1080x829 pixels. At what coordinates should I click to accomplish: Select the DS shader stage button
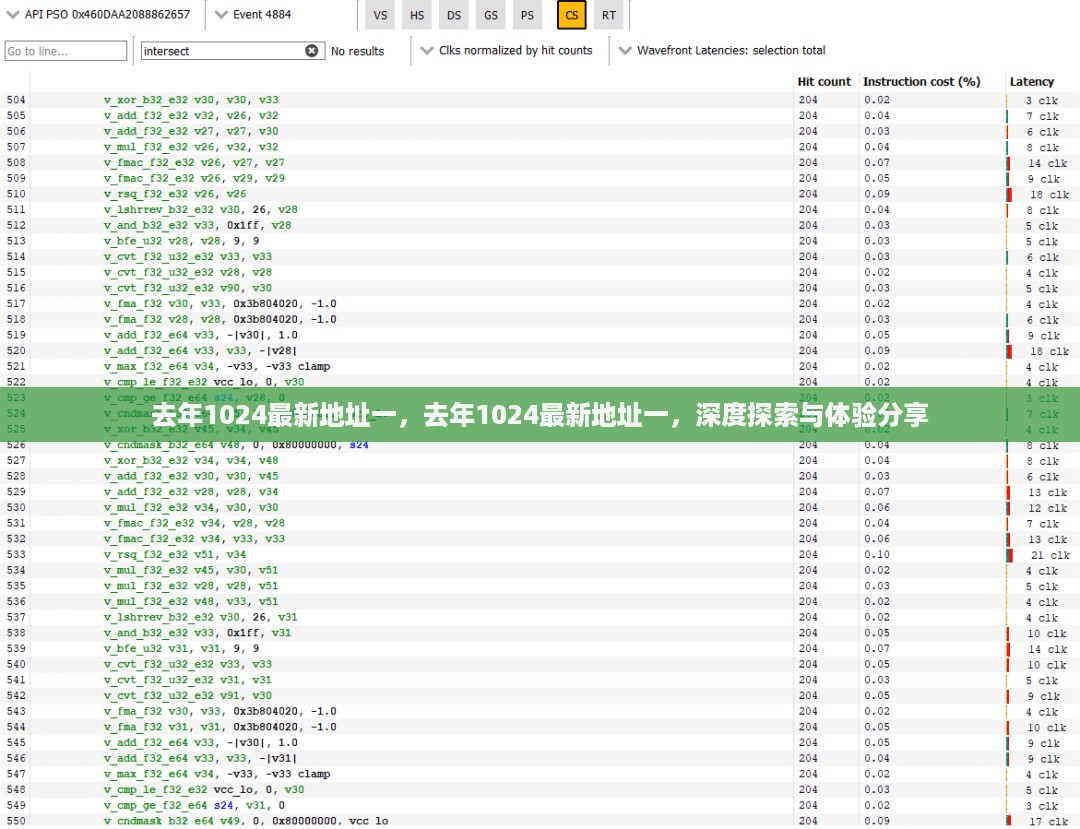[x=454, y=15]
